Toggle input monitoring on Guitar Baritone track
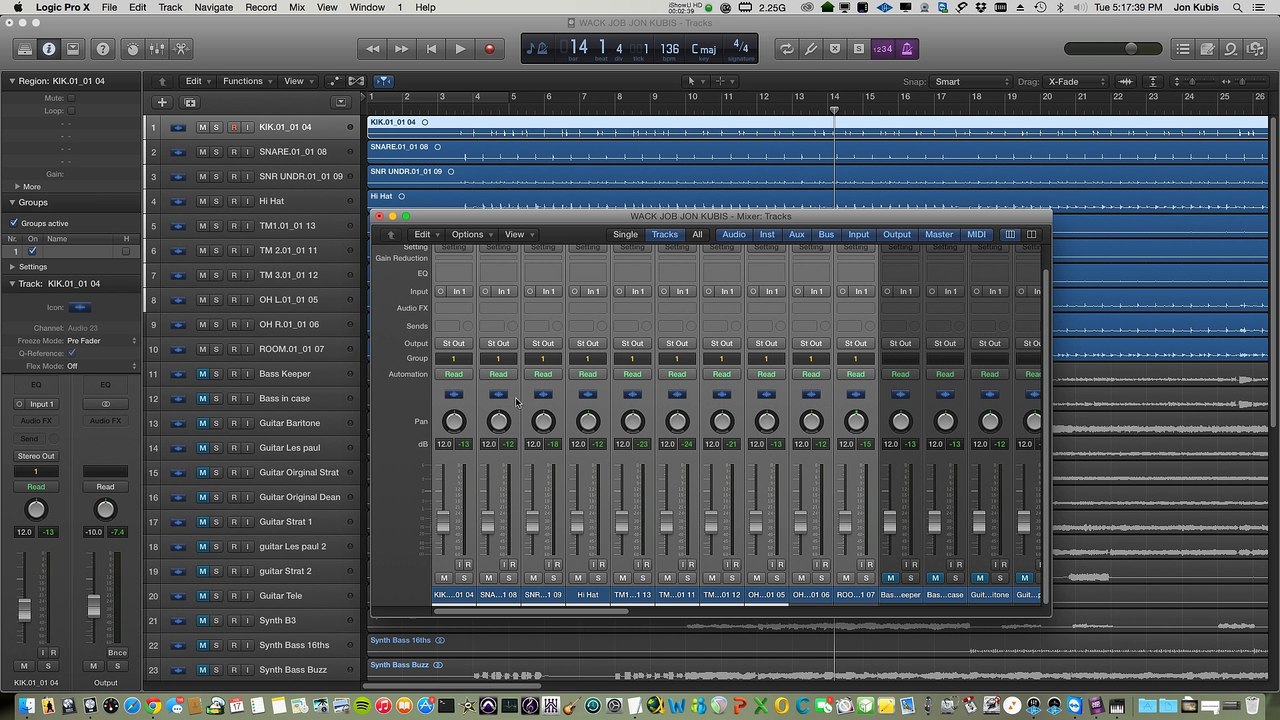Viewport: 1280px width, 720px height. click(x=247, y=423)
